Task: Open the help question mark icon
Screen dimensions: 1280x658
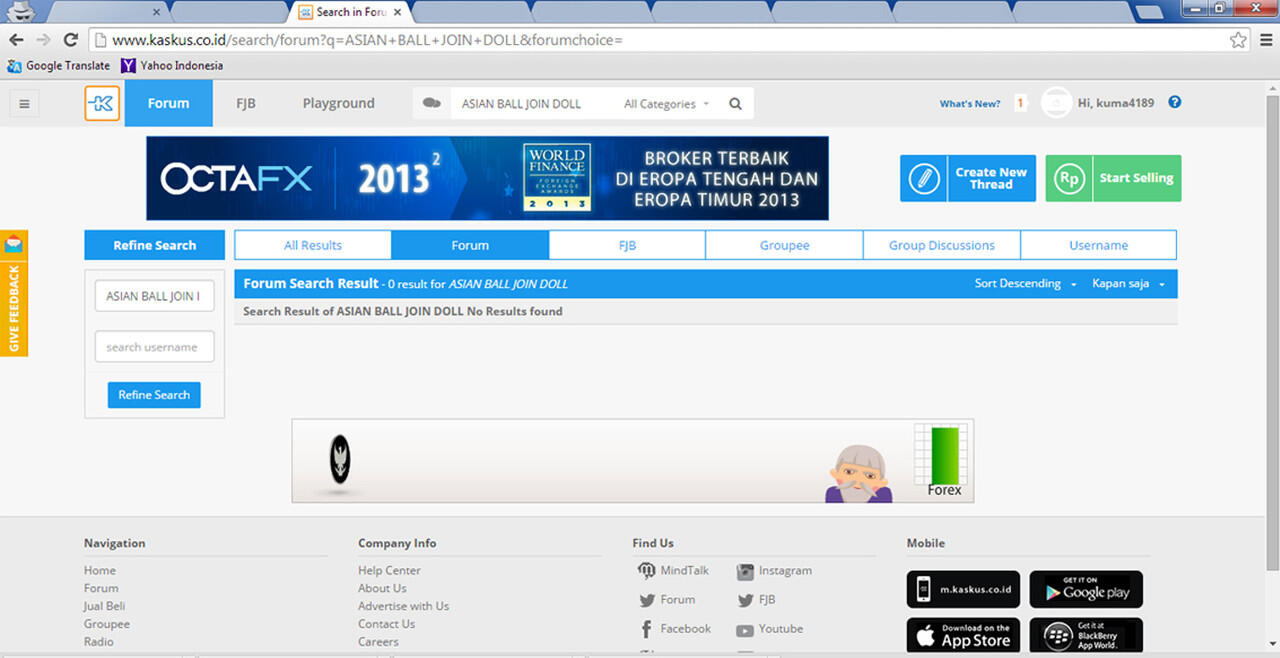Action: click(x=1175, y=102)
